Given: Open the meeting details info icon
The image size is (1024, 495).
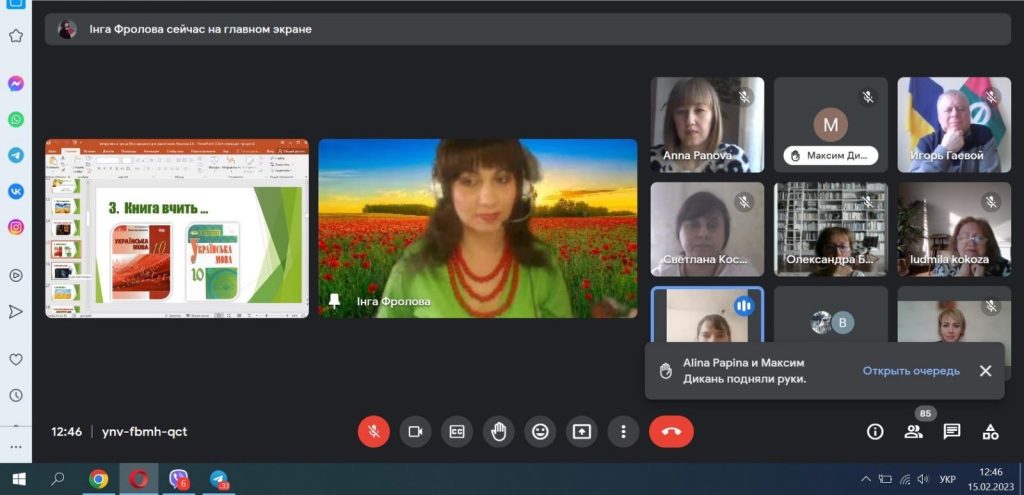Looking at the screenshot, I should tap(875, 431).
